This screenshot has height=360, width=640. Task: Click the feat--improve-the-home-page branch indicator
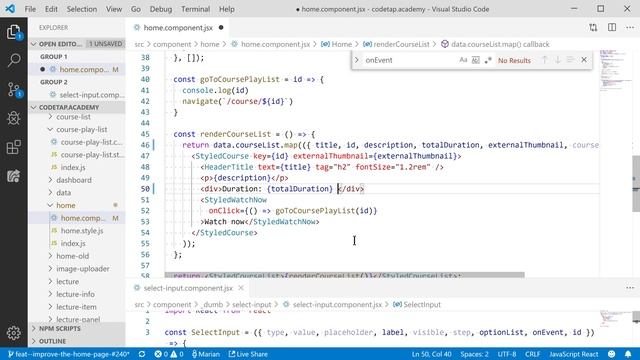(69, 354)
